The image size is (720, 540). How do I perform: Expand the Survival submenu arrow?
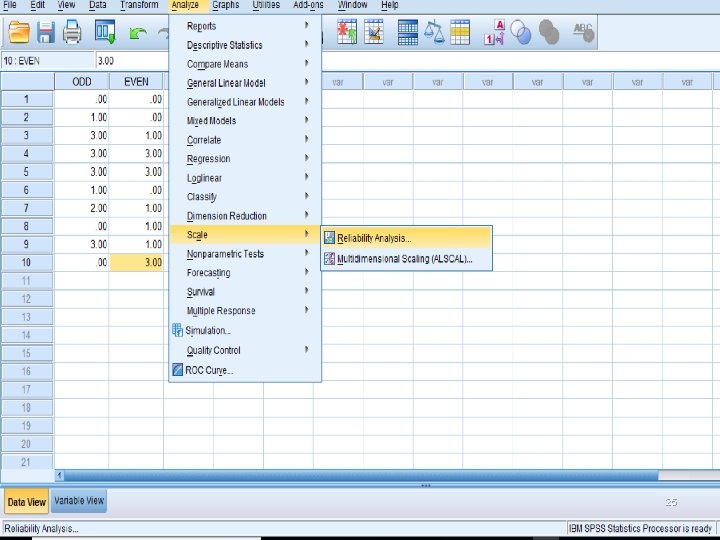tap(306, 291)
